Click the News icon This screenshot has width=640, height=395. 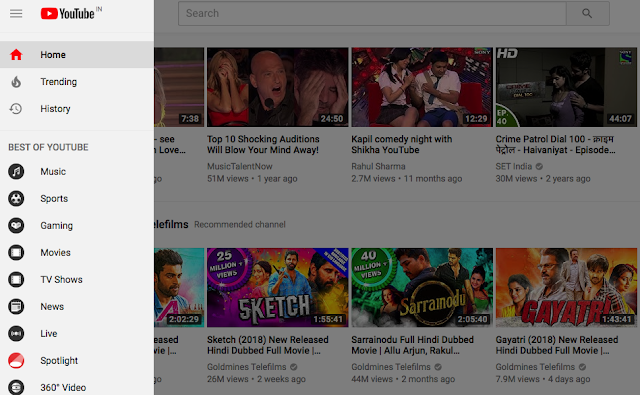point(16,306)
